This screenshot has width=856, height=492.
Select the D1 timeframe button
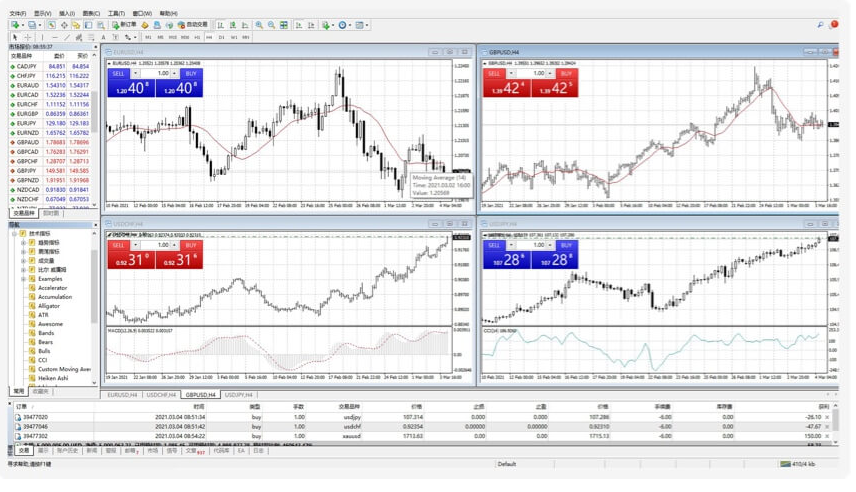click(221, 37)
